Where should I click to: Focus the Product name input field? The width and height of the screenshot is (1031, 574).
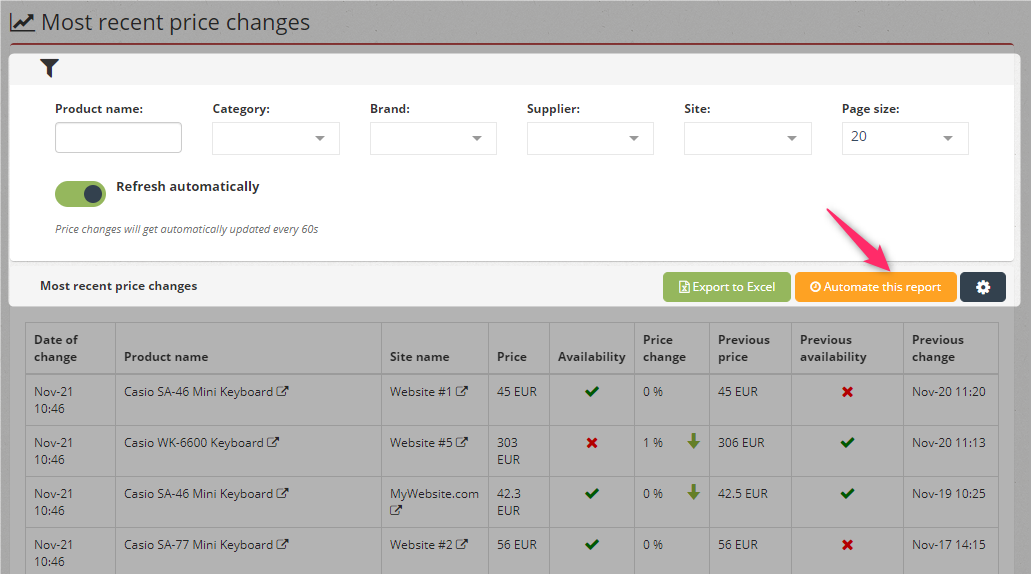118,137
